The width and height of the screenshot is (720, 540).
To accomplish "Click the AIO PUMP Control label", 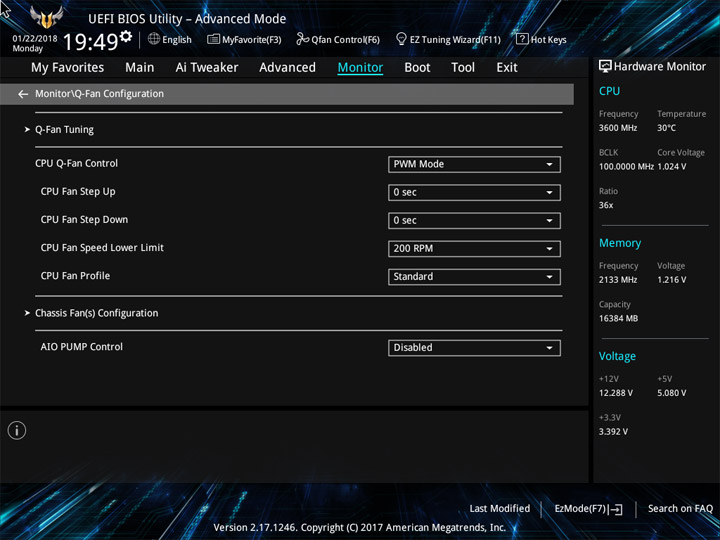I will pos(81,347).
